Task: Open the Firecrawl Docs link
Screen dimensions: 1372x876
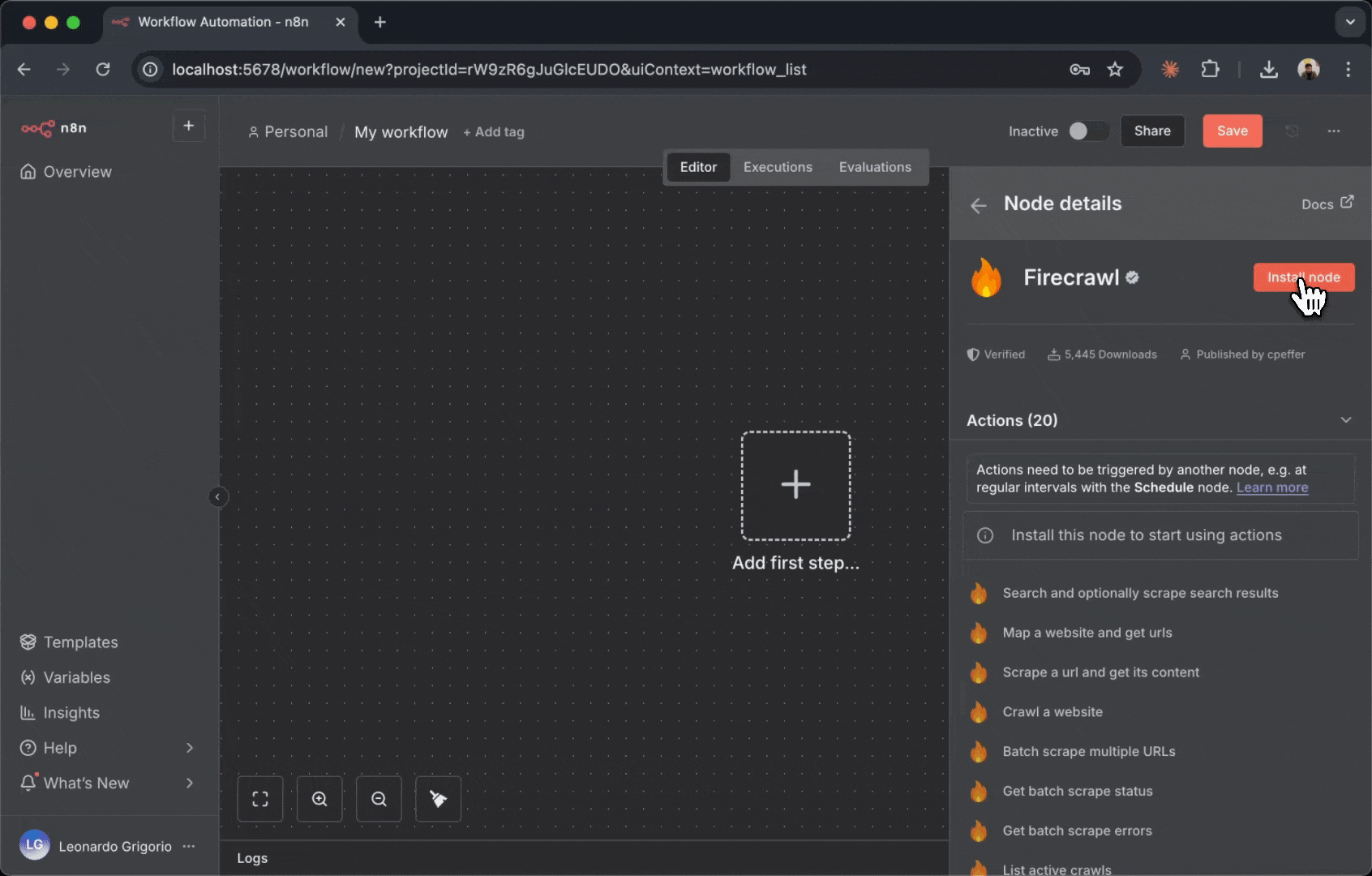Action: (1327, 204)
